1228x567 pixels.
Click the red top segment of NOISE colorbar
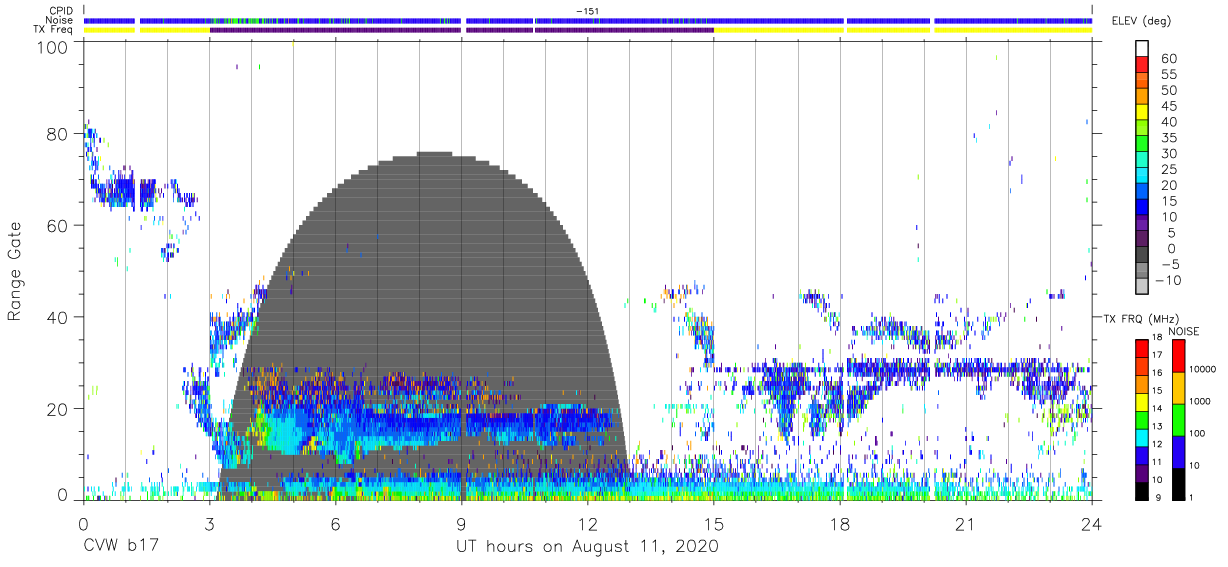(1177, 355)
